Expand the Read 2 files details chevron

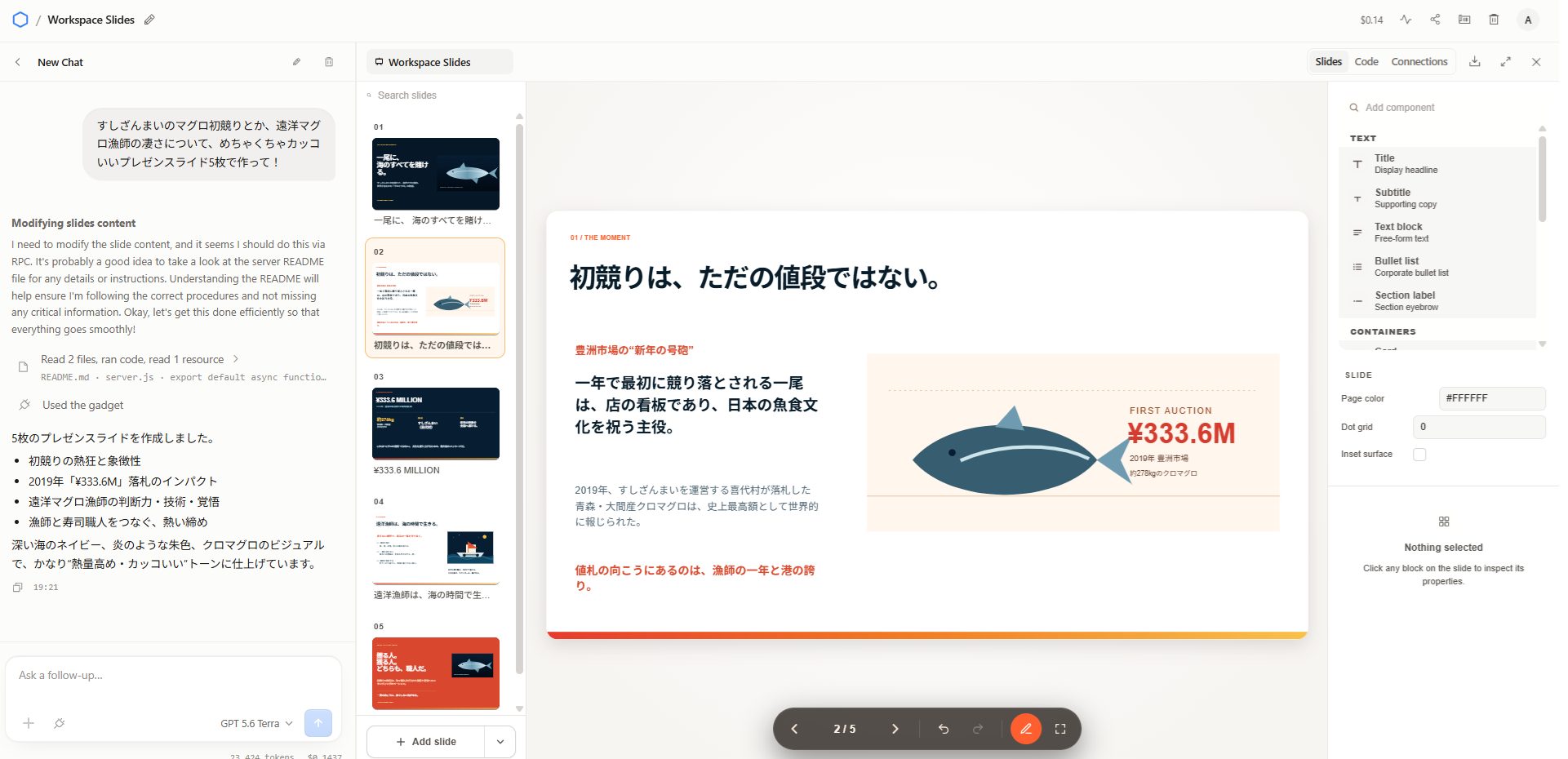(236, 359)
